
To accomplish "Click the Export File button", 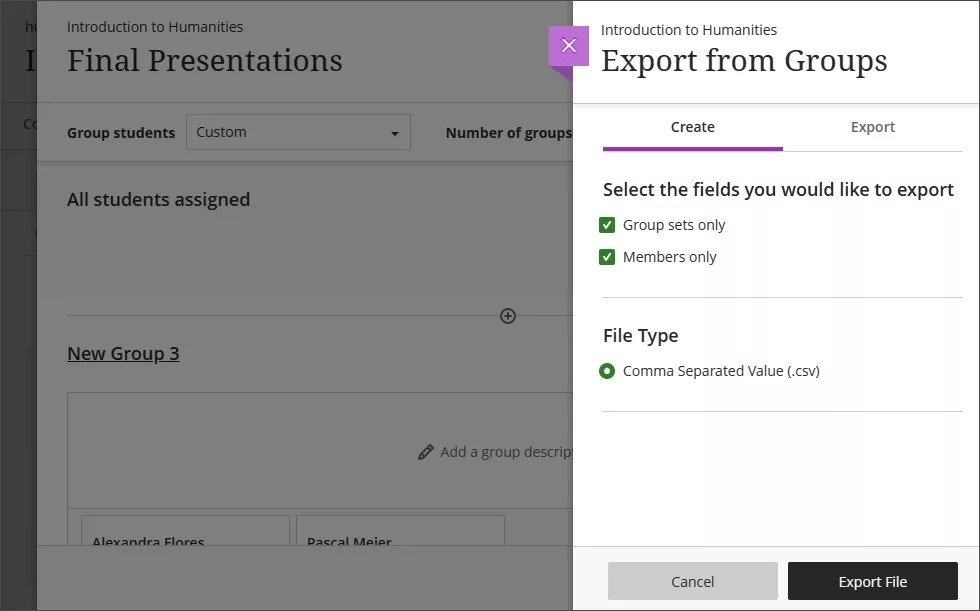I will pos(872,581).
